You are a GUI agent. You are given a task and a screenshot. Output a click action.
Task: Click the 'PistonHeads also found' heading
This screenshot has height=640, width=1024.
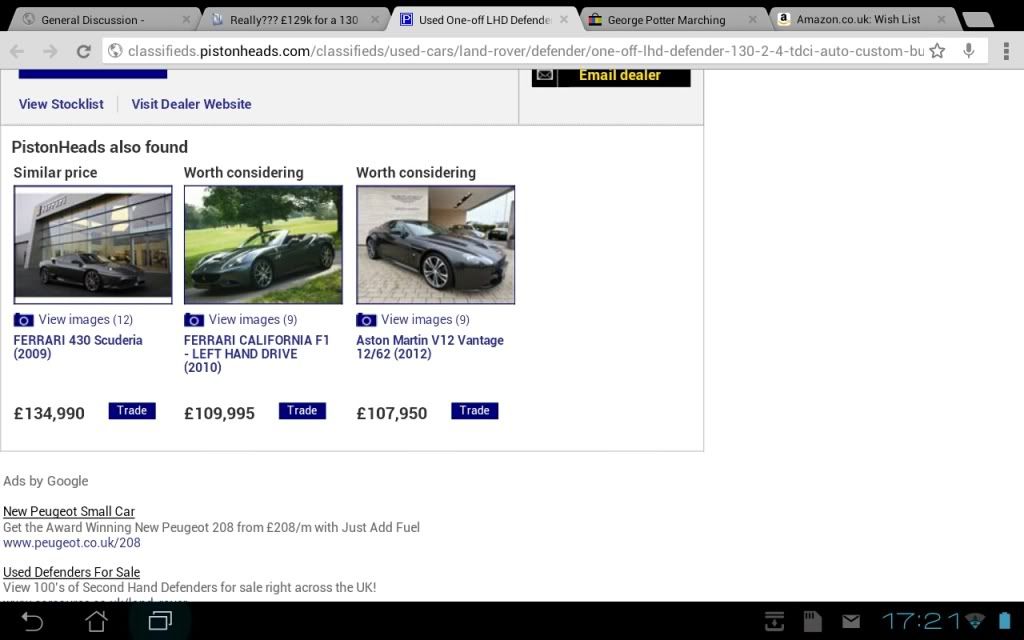coord(100,147)
